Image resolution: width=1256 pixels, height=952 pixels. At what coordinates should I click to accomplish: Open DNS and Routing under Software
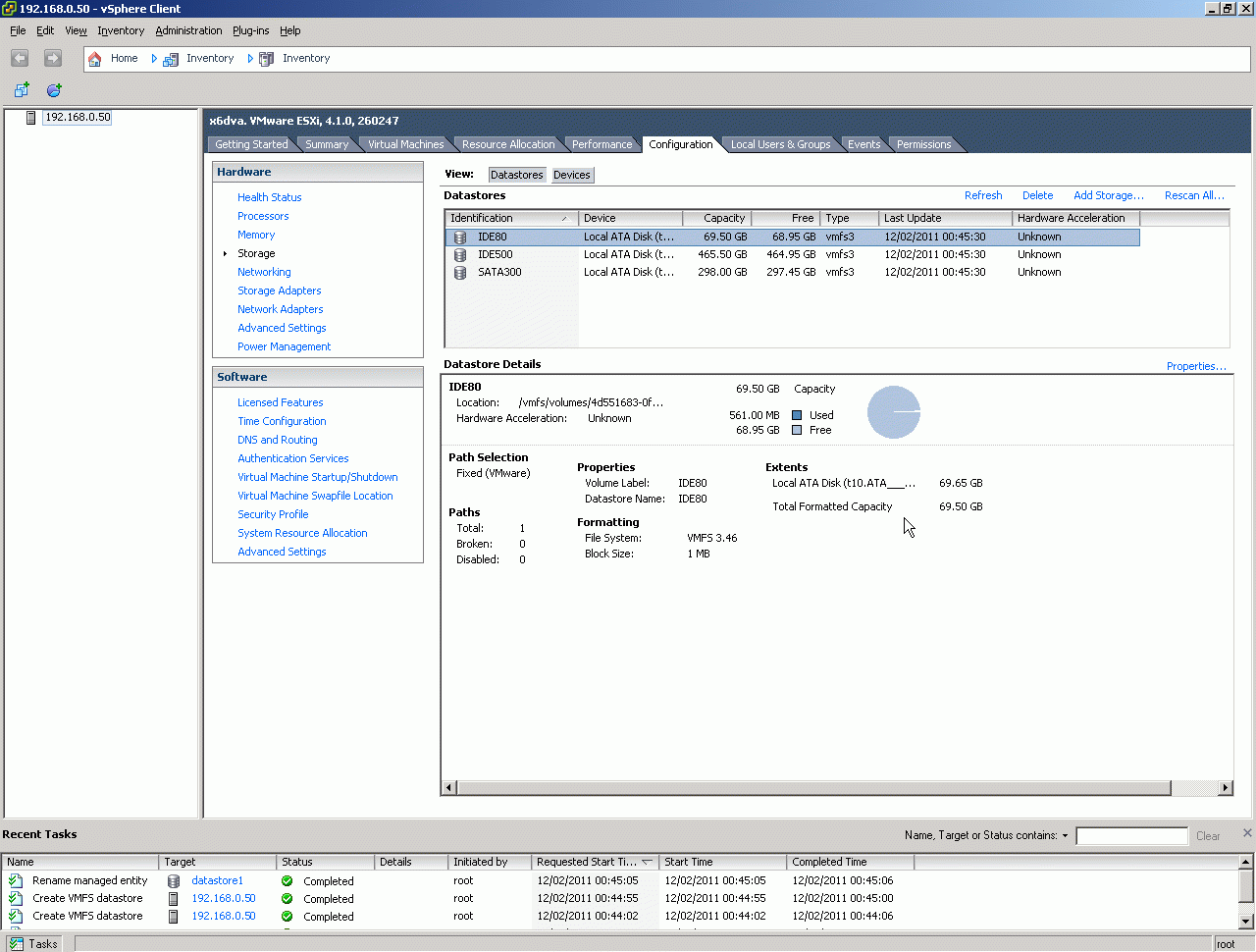pos(277,440)
